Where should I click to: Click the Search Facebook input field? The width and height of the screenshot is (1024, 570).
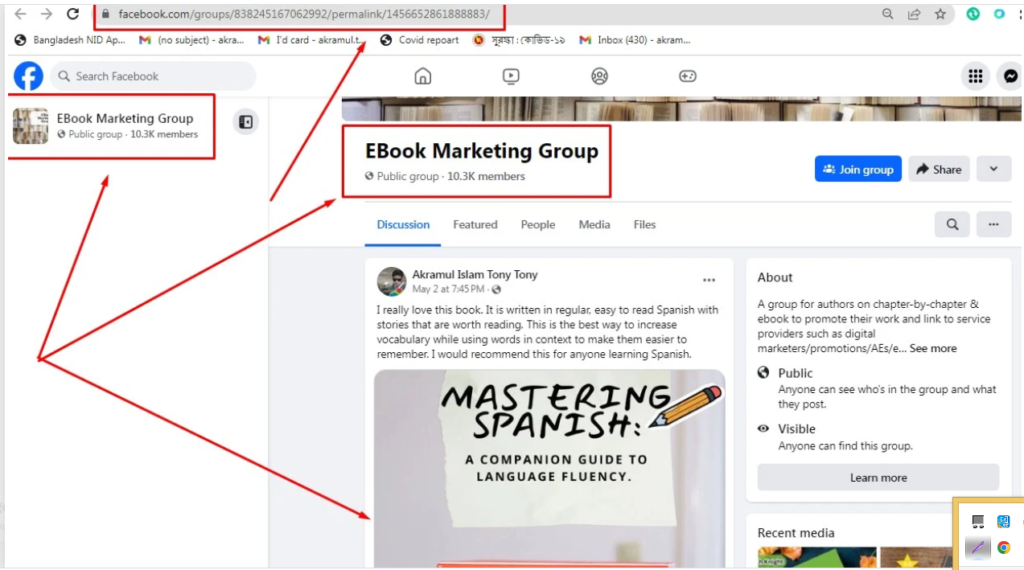click(153, 76)
